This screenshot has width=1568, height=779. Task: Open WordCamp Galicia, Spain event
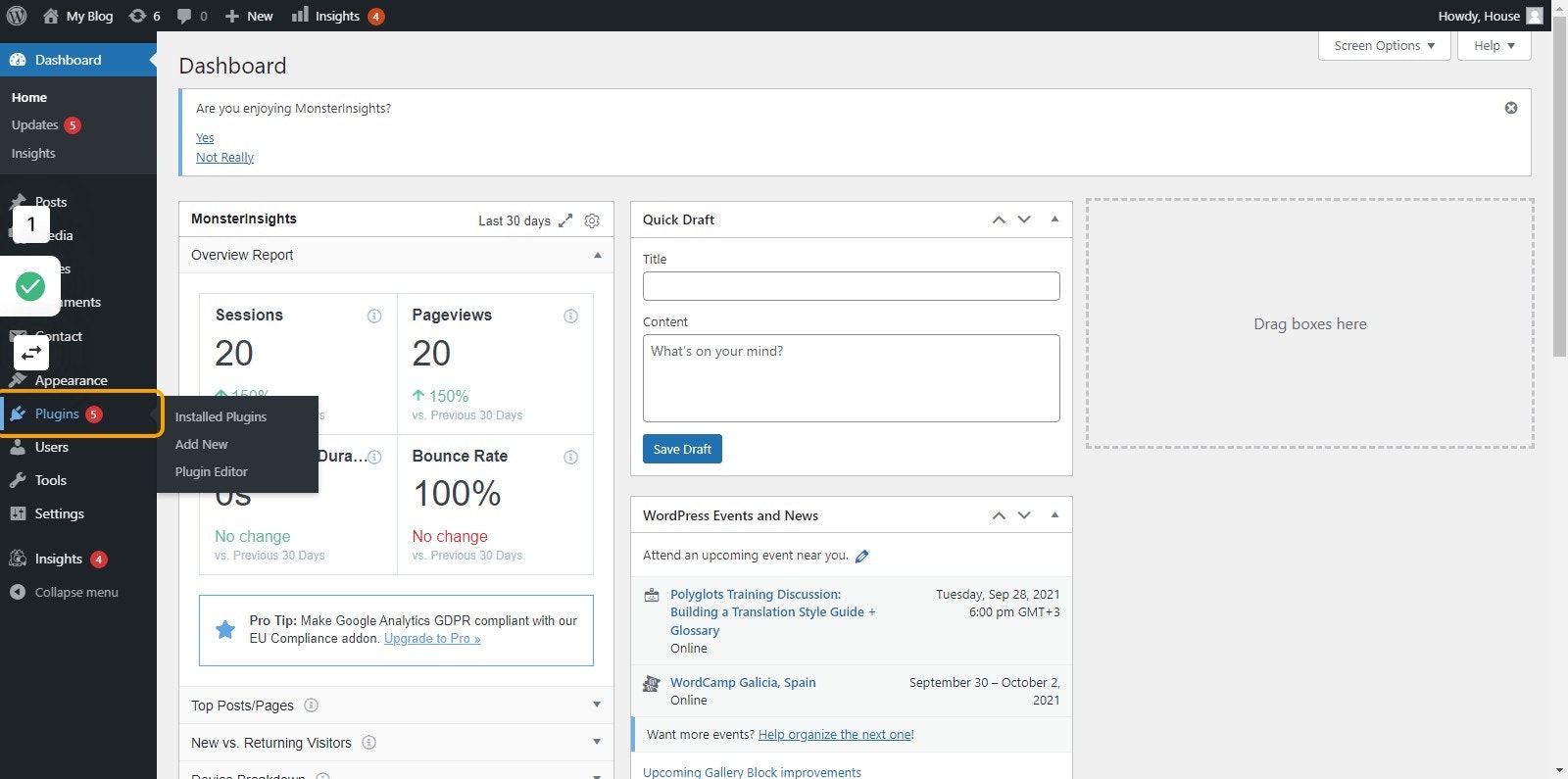[743, 683]
